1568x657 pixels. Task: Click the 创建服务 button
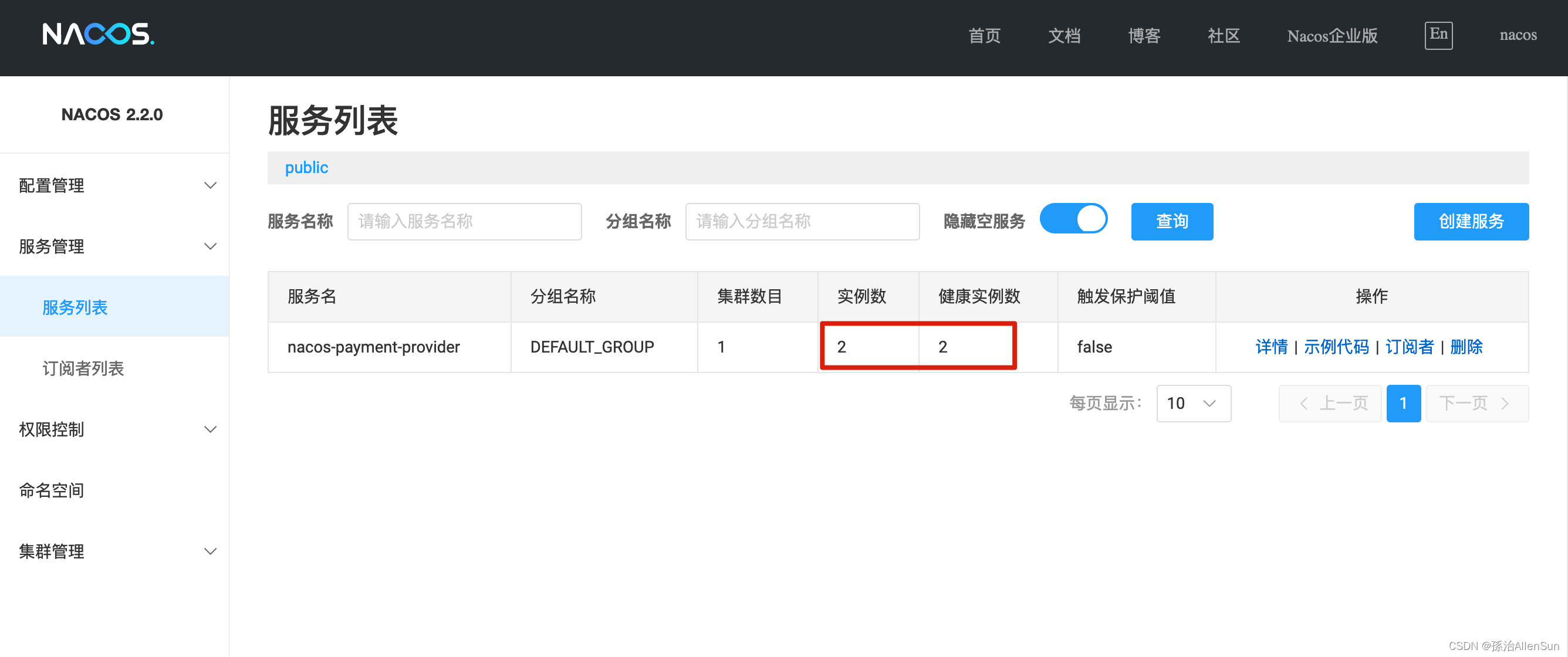click(x=1471, y=221)
